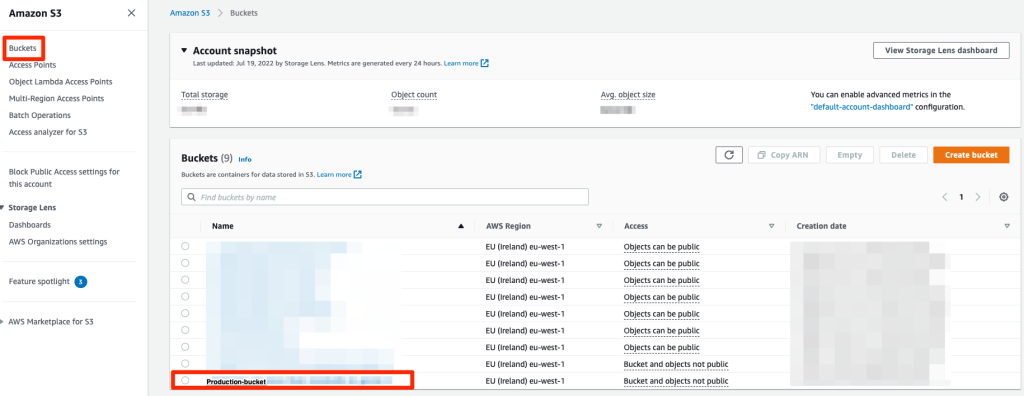Open Batch Operations
The width and height of the screenshot is (1024, 396).
pyautogui.click(x=40, y=115)
